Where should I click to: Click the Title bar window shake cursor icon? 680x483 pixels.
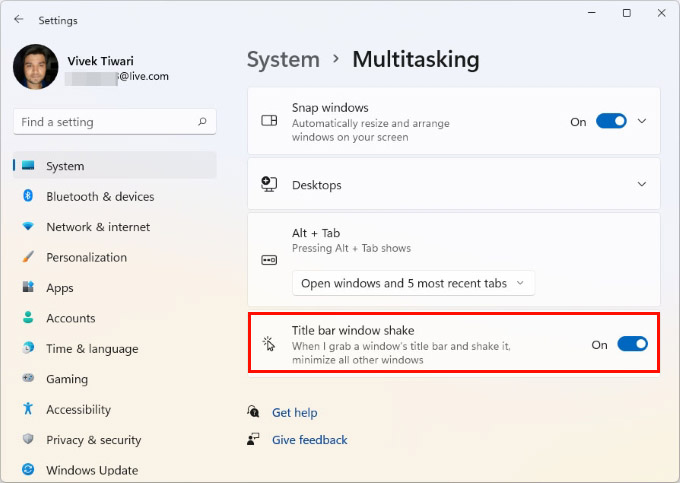(269, 344)
